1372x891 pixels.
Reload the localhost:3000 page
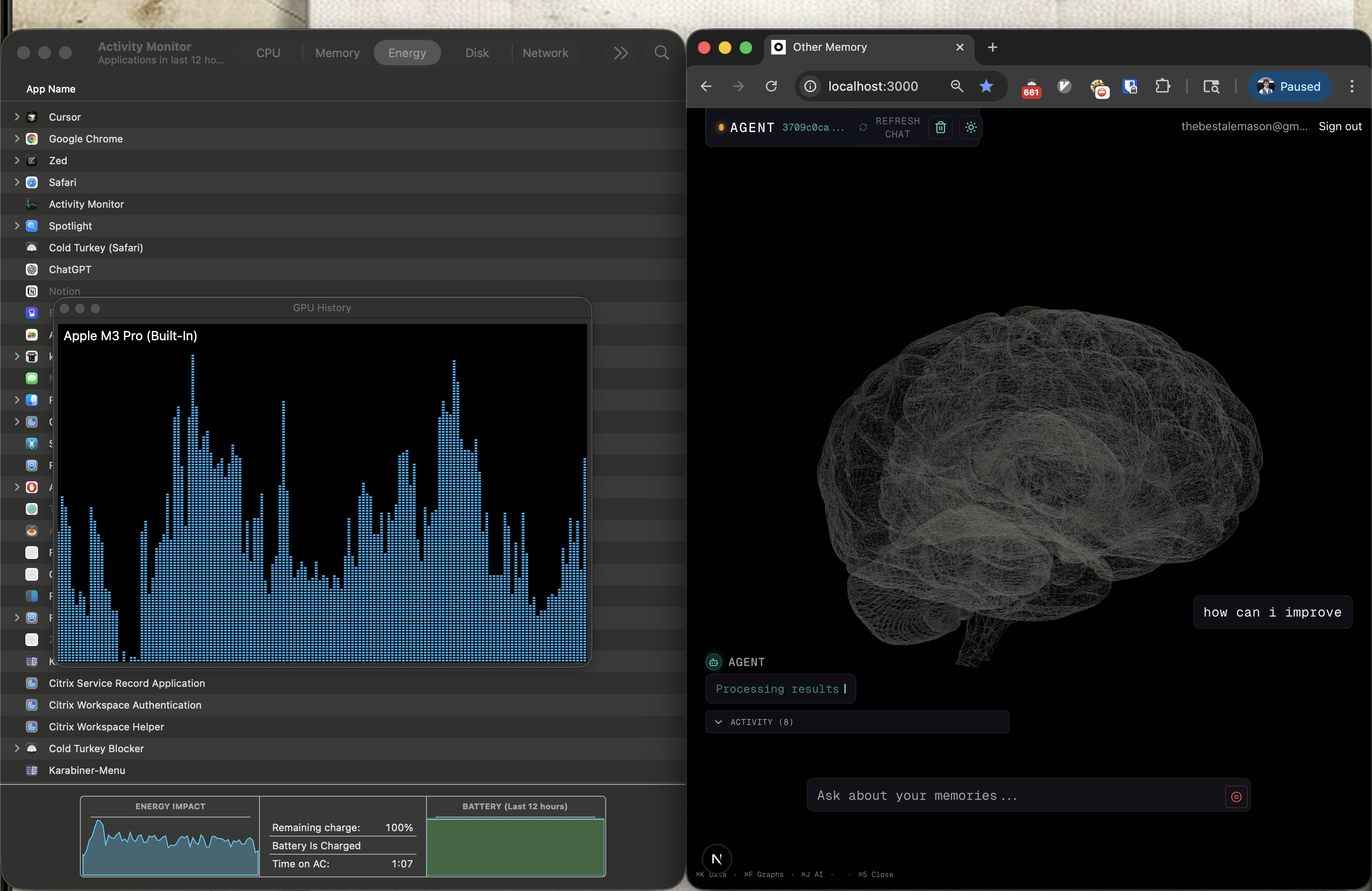[771, 87]
